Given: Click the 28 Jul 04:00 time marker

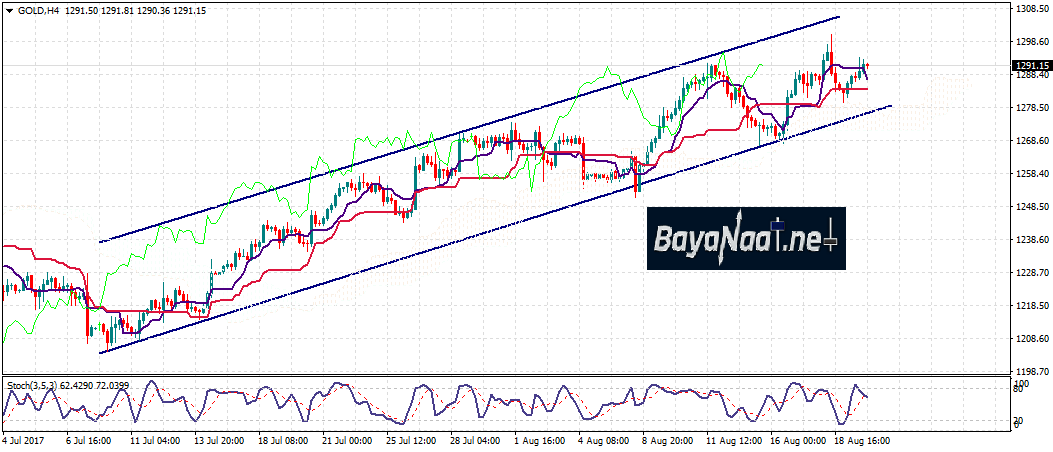Looking at the screenshot, I should pyautogui.click(x=476, y=439).
